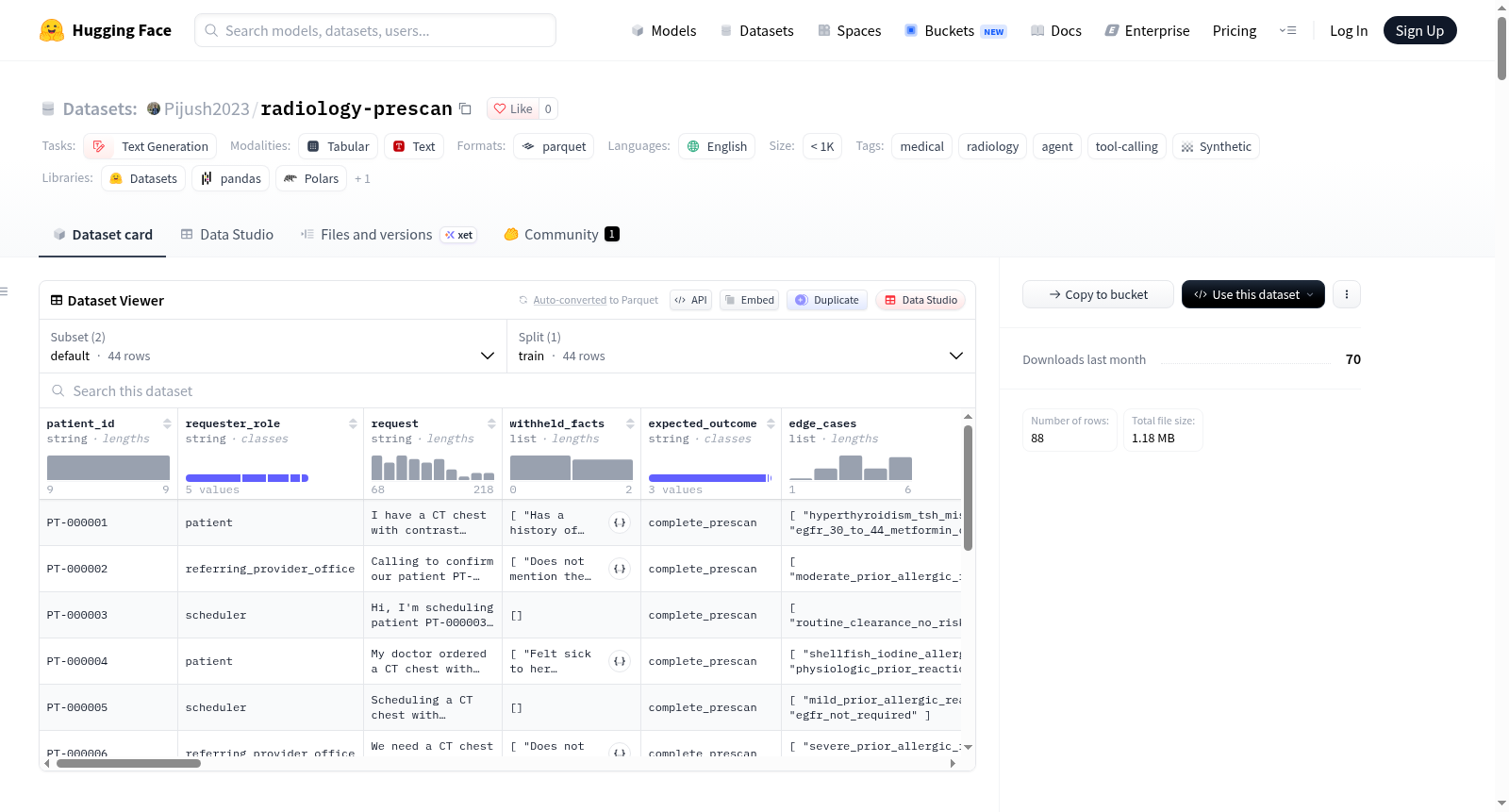The height and width of the screenshot is (812, 1509).
Task: Click the API button in Dataset Viewer
Action: [x=690, y=300]
